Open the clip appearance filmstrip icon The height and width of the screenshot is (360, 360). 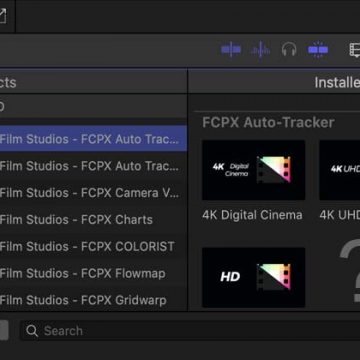point(354,50)
